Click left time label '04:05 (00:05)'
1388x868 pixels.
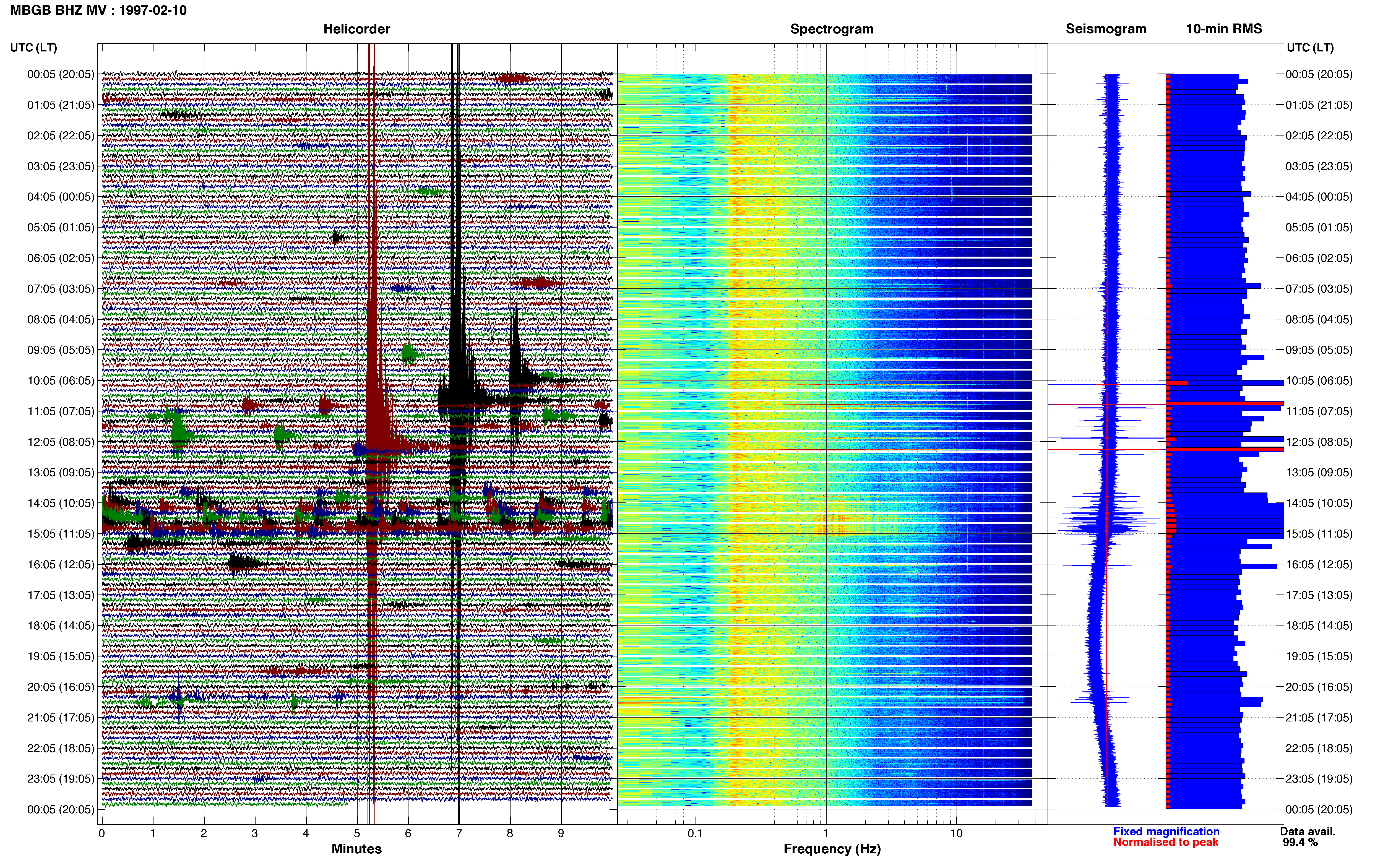[x=60, y=197]
